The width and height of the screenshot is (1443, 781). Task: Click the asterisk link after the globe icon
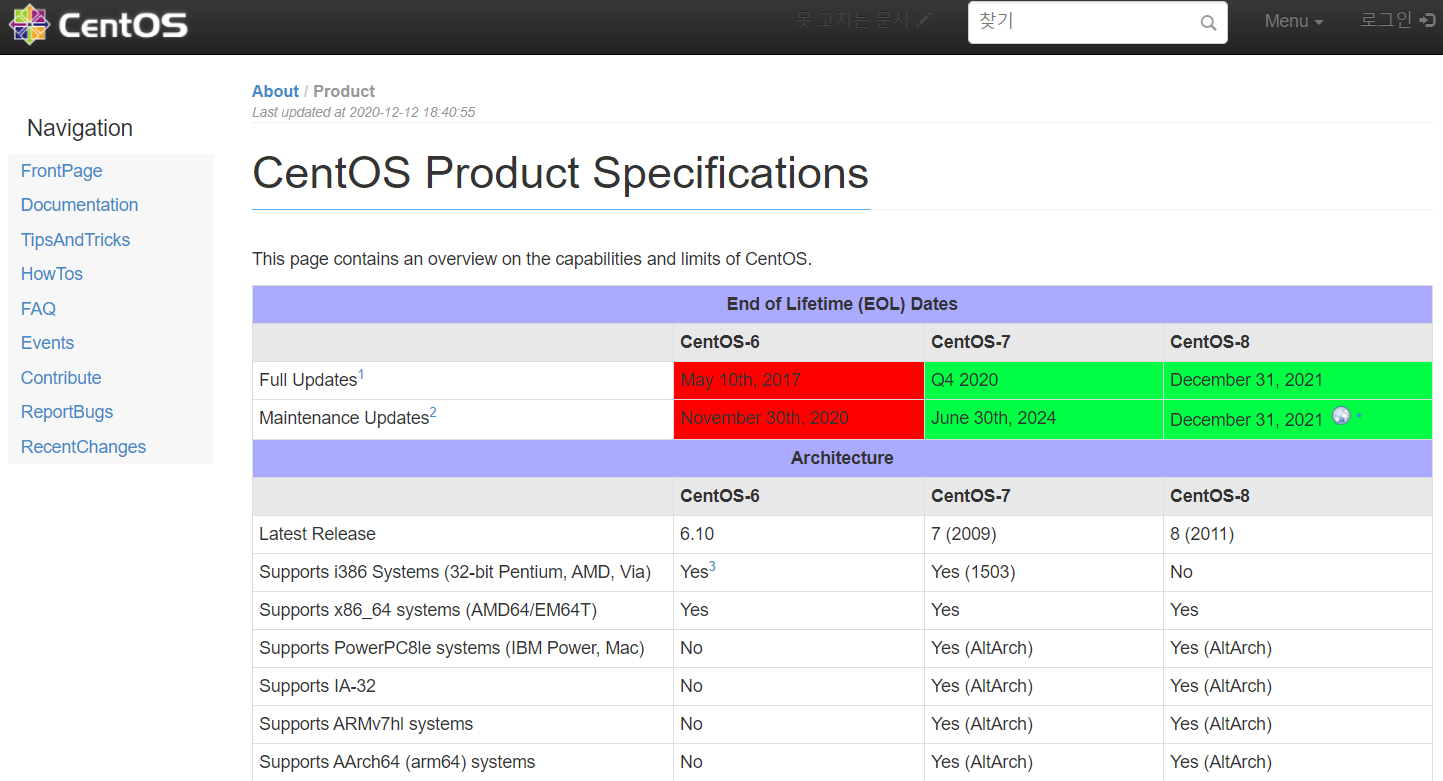pyautogui.click(x=1359, y=417)
